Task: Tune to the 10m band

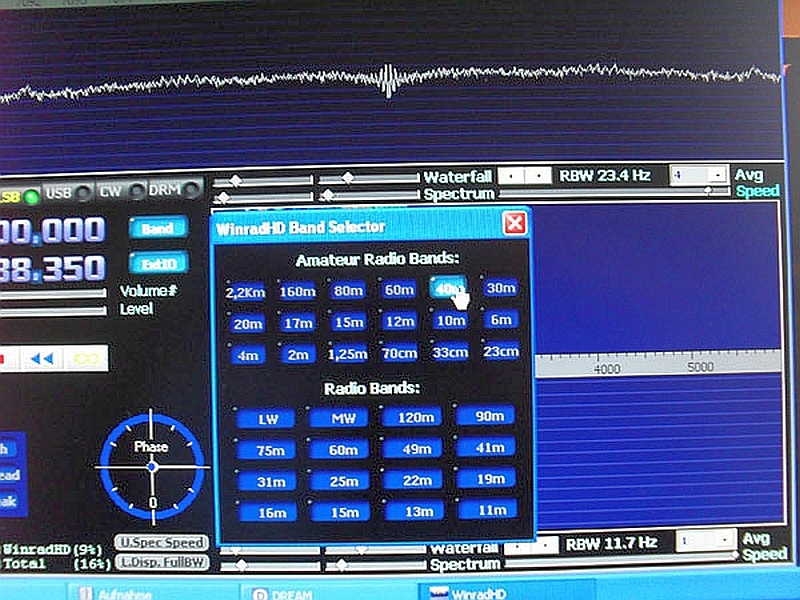Action: 450,320
